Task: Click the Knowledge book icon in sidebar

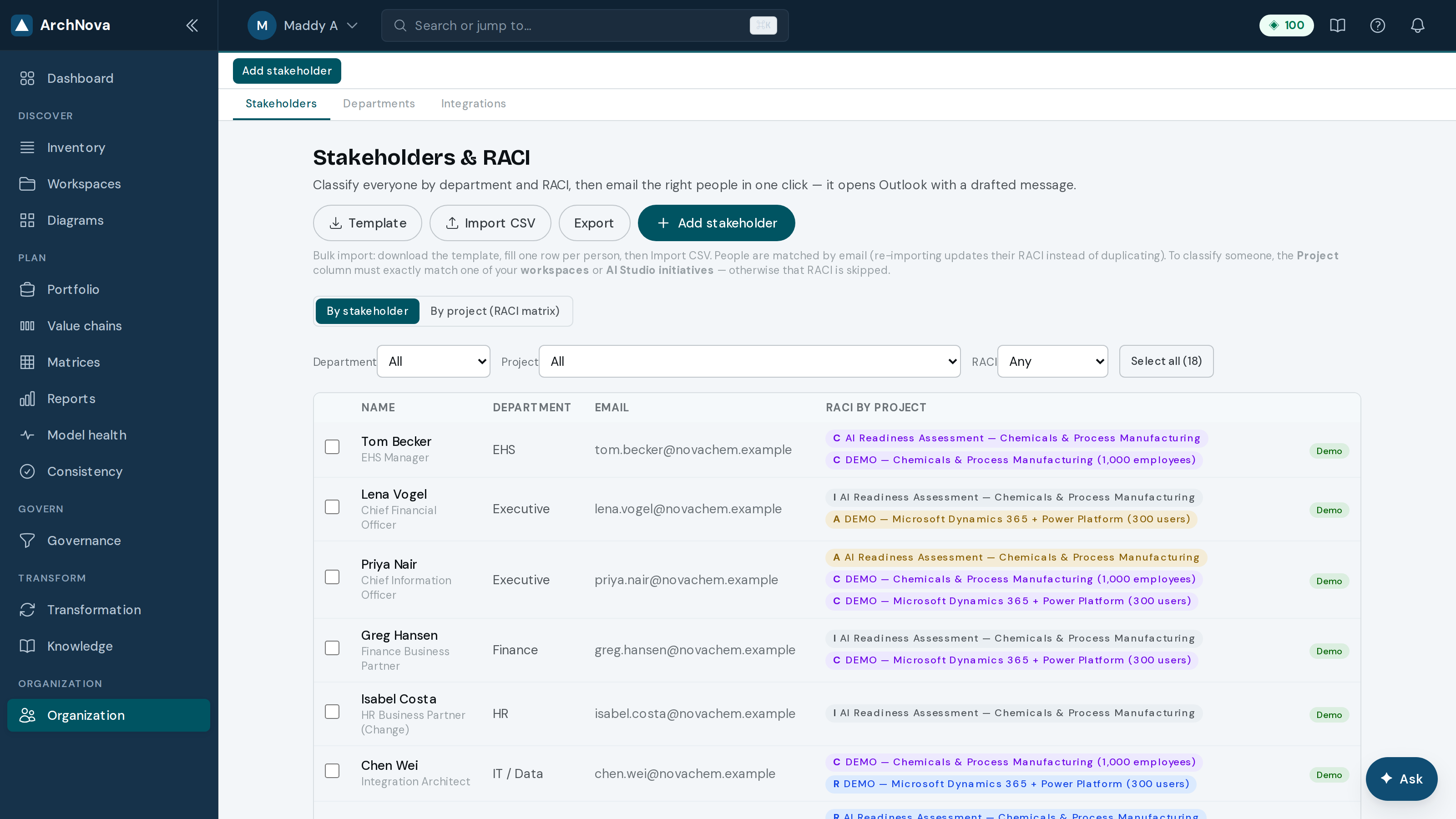Action: pos(27,646)
